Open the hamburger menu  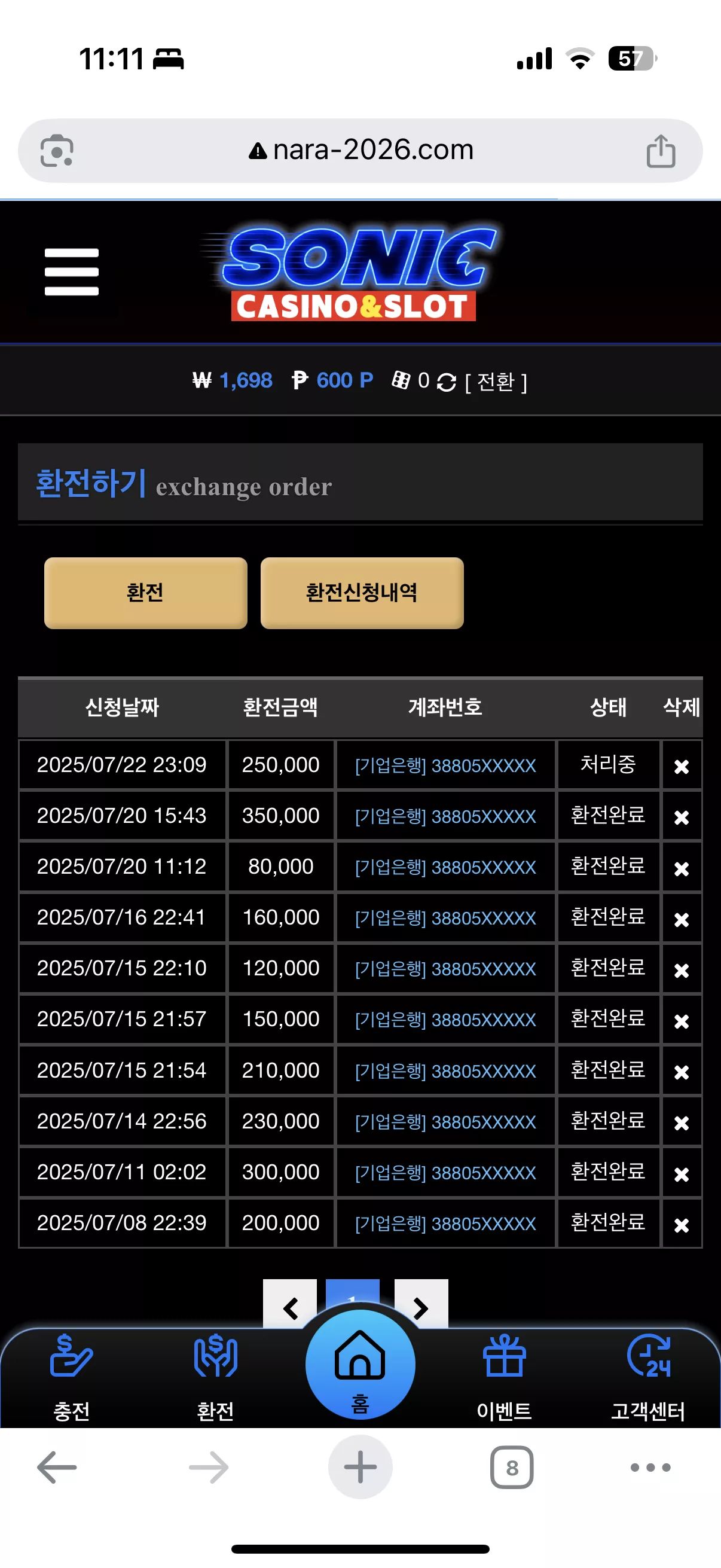click(x=72, y=271)
